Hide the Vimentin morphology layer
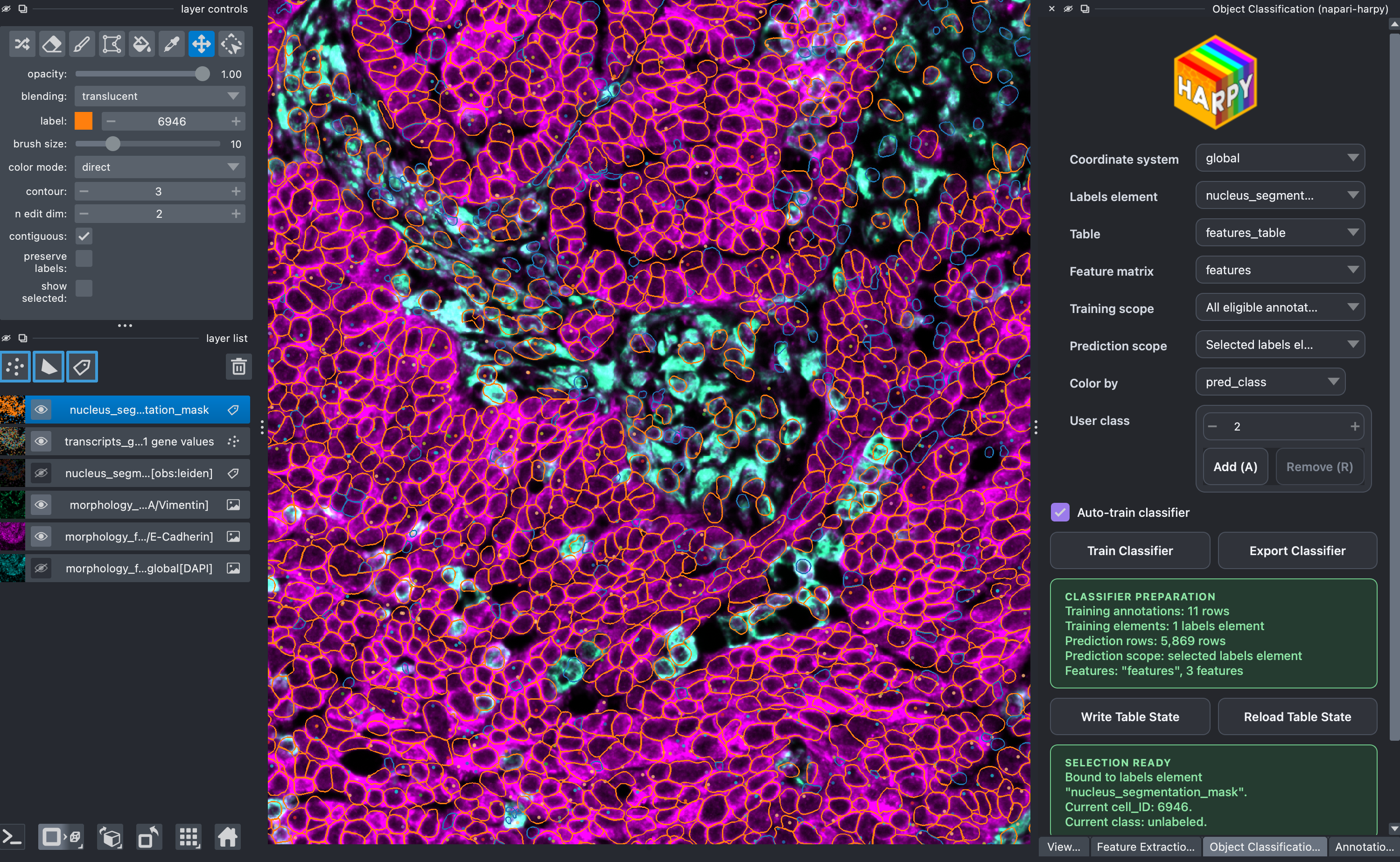 click(41, 505)
